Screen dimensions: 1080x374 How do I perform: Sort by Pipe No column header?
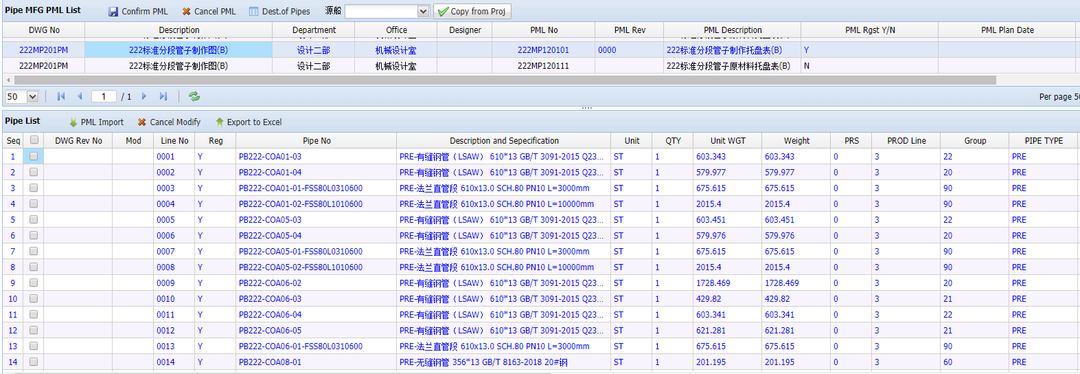(x=317, y=141)
